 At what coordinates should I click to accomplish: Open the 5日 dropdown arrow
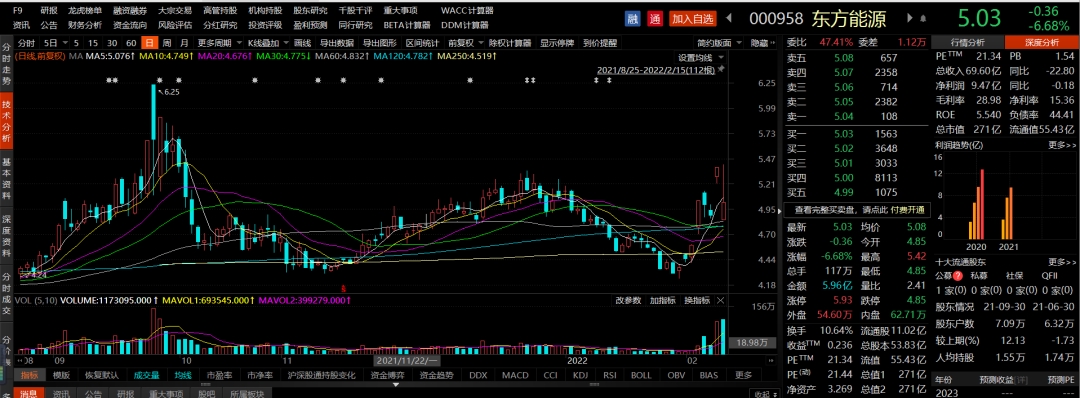[x=65, y=43]
